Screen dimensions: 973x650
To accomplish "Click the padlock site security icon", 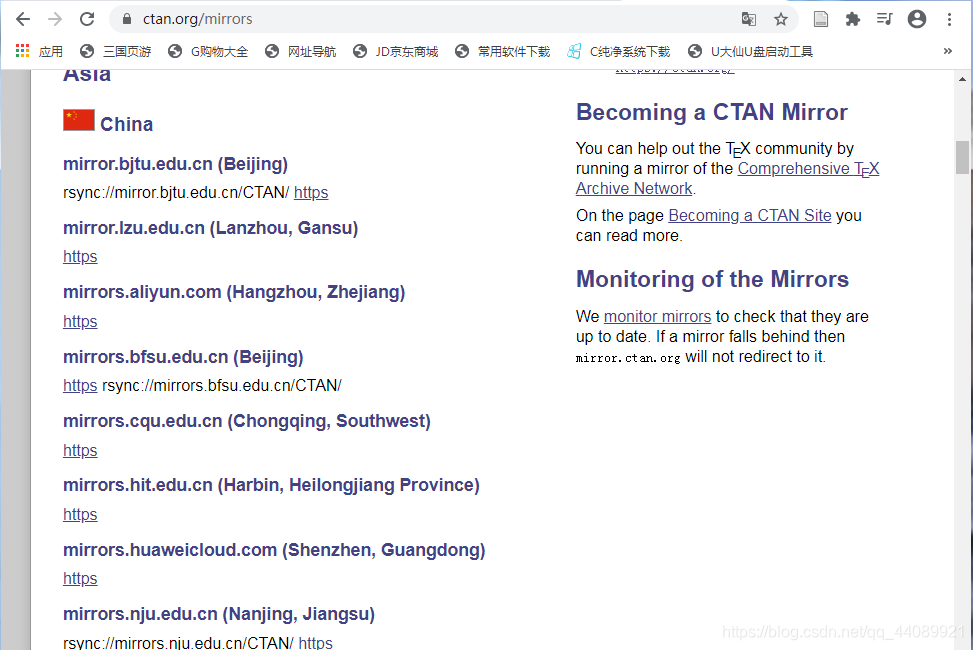I will [x=127, y=19].
